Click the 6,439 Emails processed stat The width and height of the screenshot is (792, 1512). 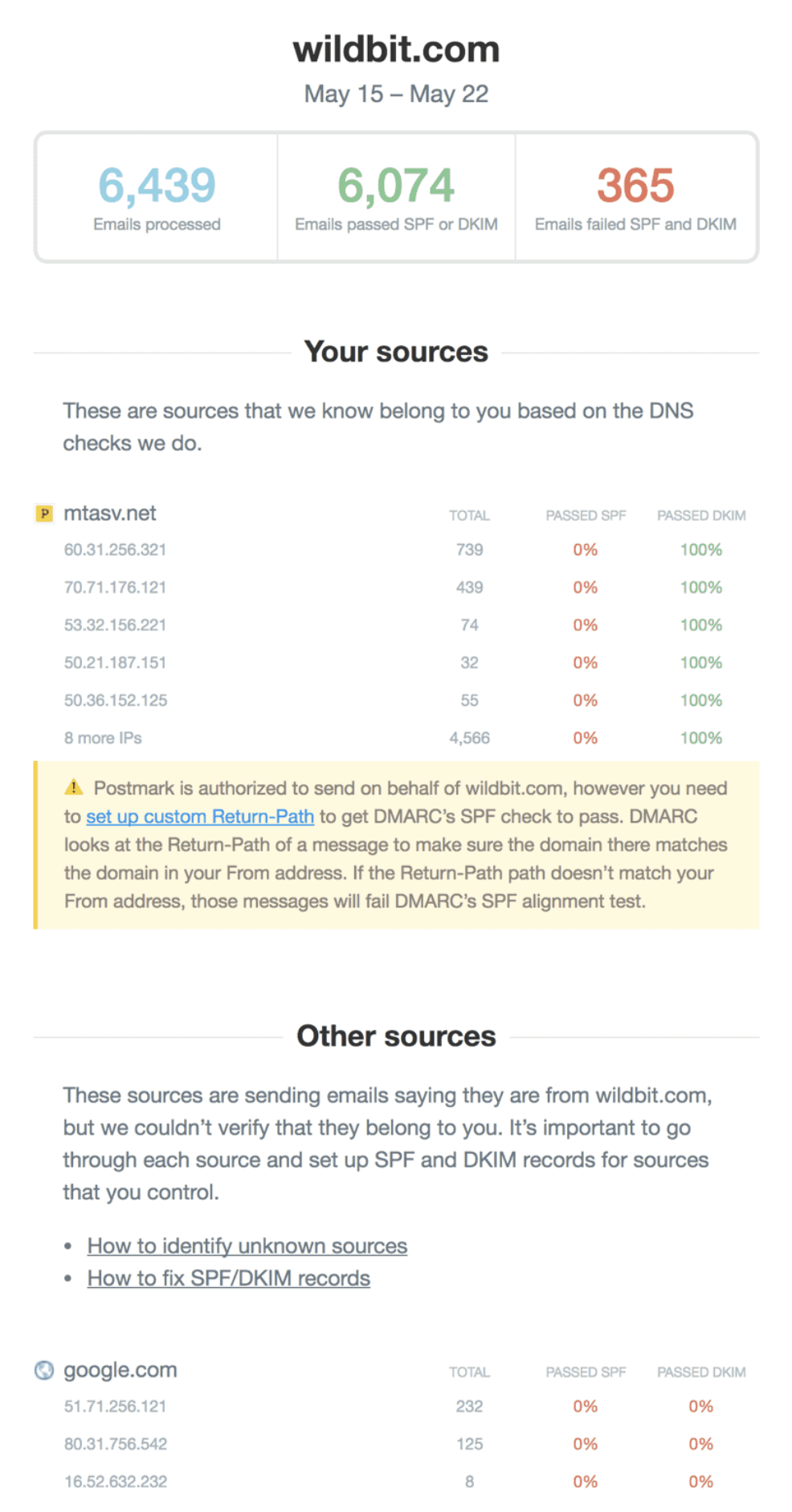[157, 197]
